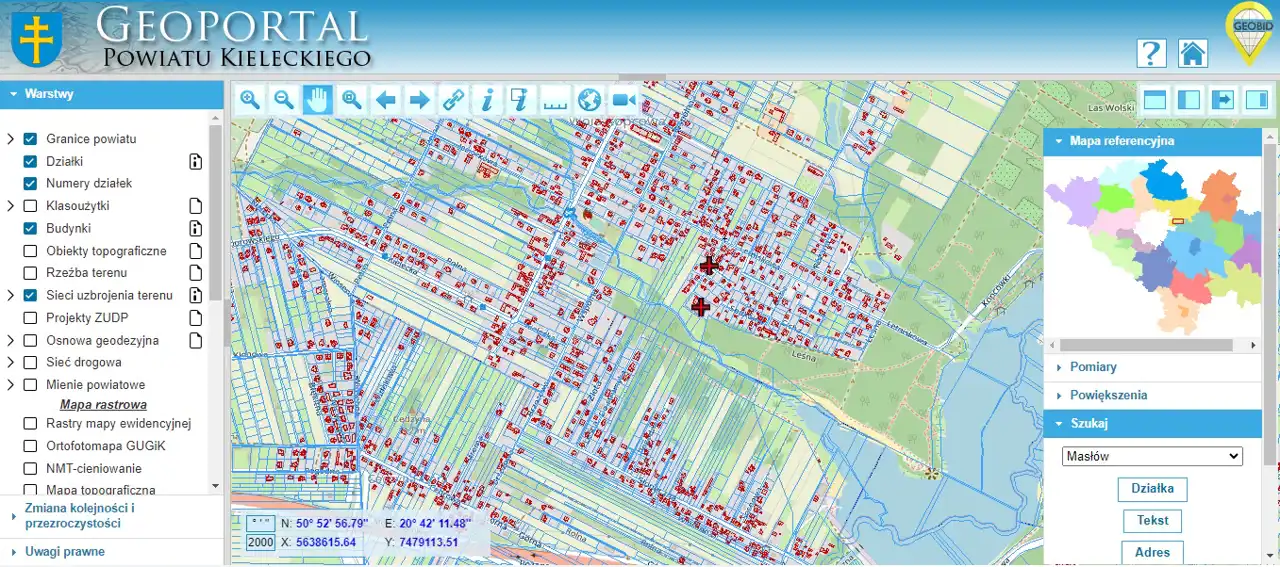
Task: Click the Działka search button
Action: point(1151,489)
